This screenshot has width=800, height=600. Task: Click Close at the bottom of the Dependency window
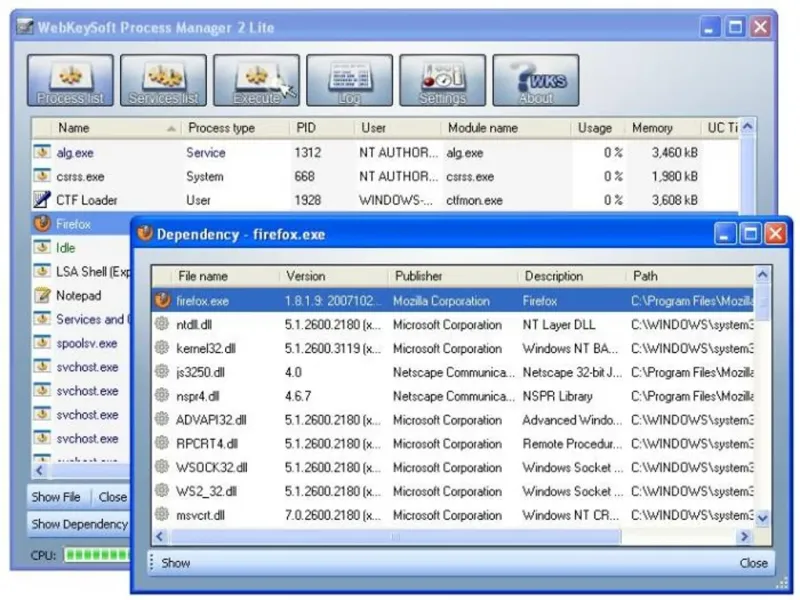point(754,563)
